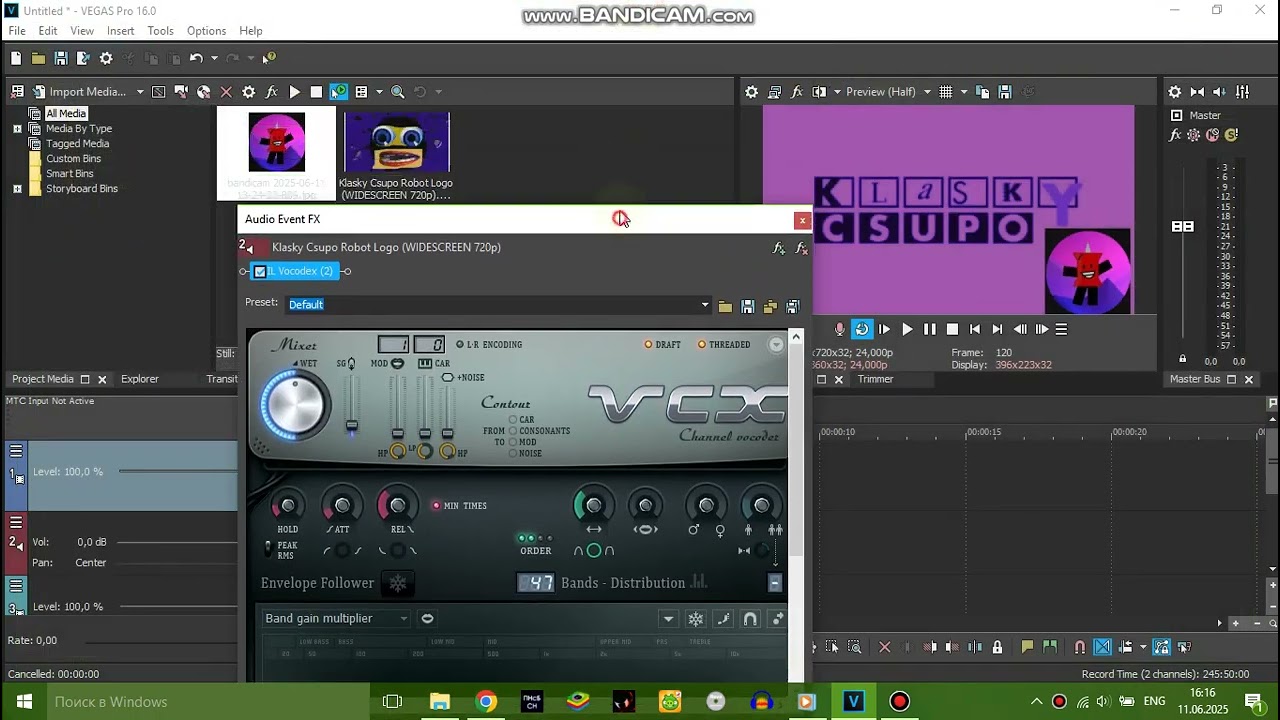The width and height of the screenshot is (1280, 720).
Task: Open the Insert menu
Action: point(121,31)
